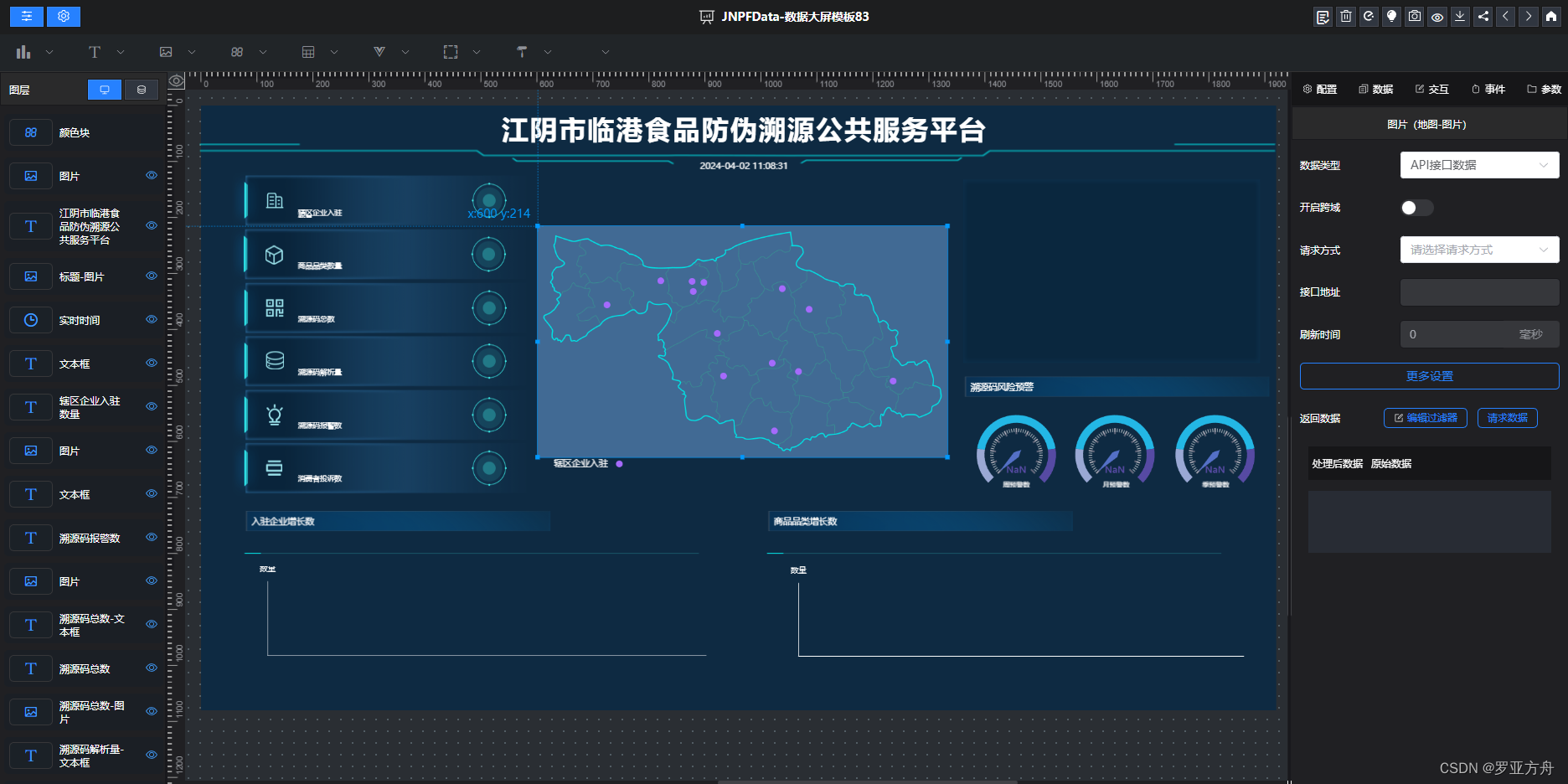Click the 接口地址 input field
This screenshot has height=784, width=1568.
click(1479, 291)
